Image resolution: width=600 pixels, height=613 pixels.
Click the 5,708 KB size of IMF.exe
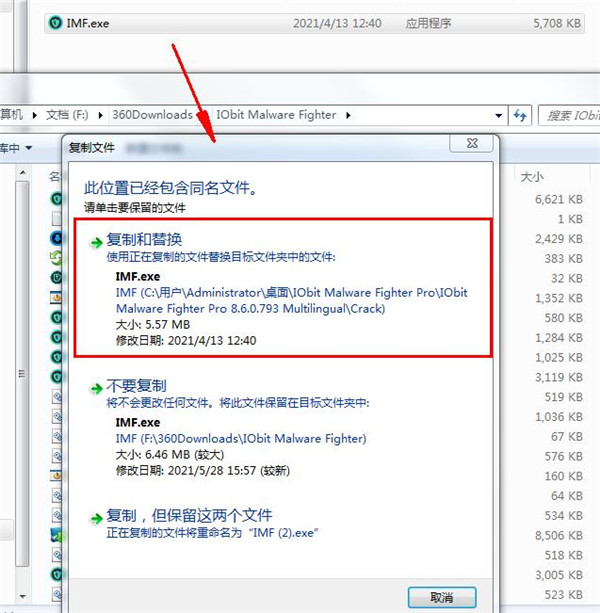coord(557,23)
